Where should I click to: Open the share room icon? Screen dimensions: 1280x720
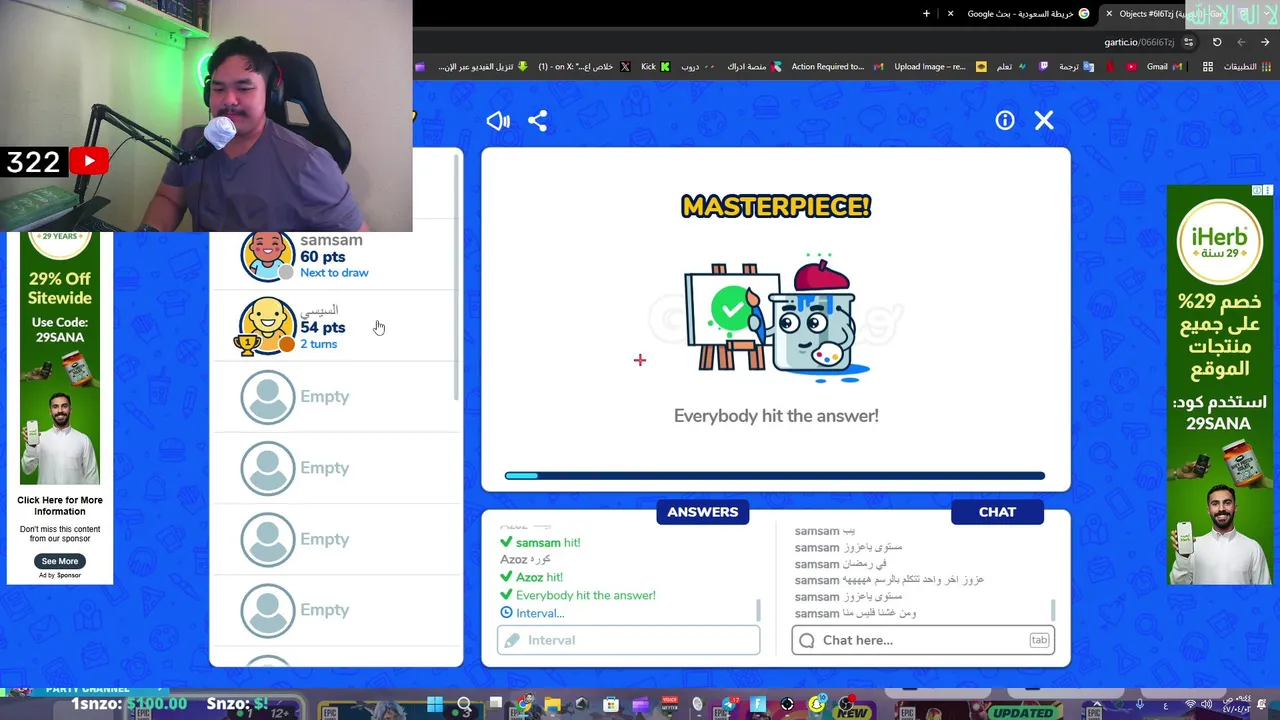click(538, 121)
